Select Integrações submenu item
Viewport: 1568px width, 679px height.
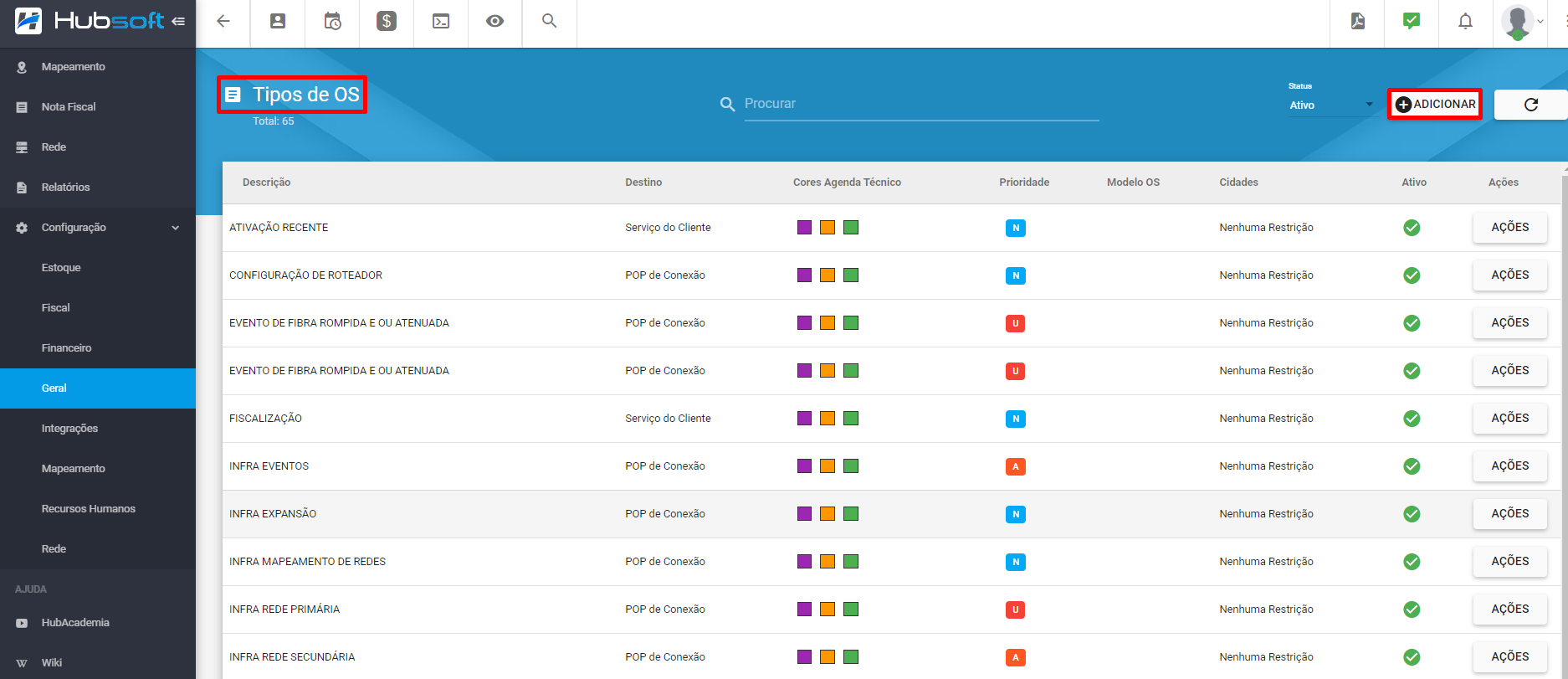tap(98, 429)
